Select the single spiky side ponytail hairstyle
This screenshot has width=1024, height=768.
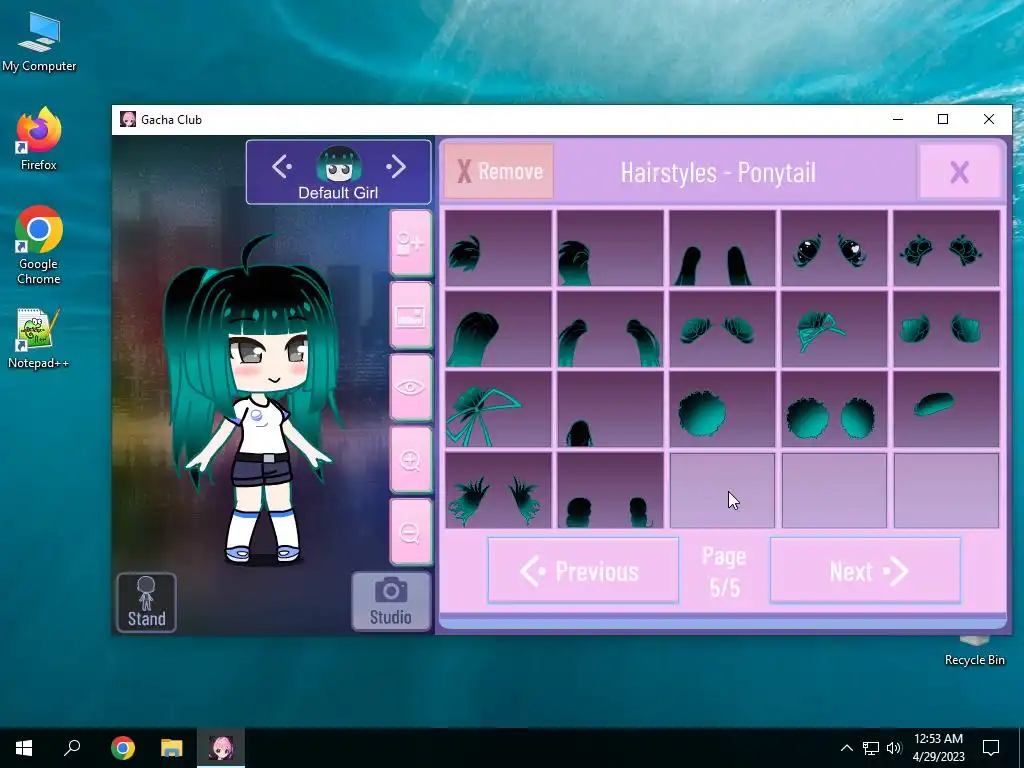tap(498, 248)
